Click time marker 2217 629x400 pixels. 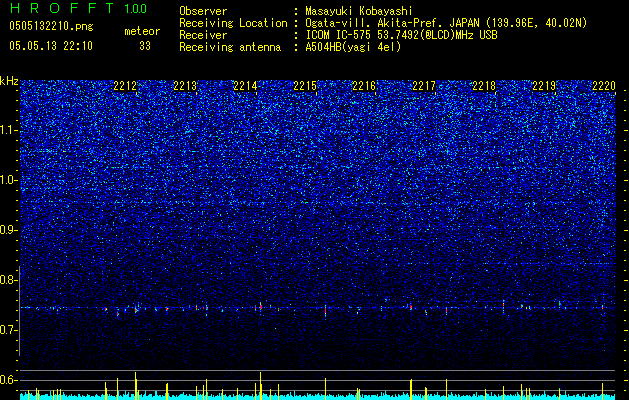point(424,86)
